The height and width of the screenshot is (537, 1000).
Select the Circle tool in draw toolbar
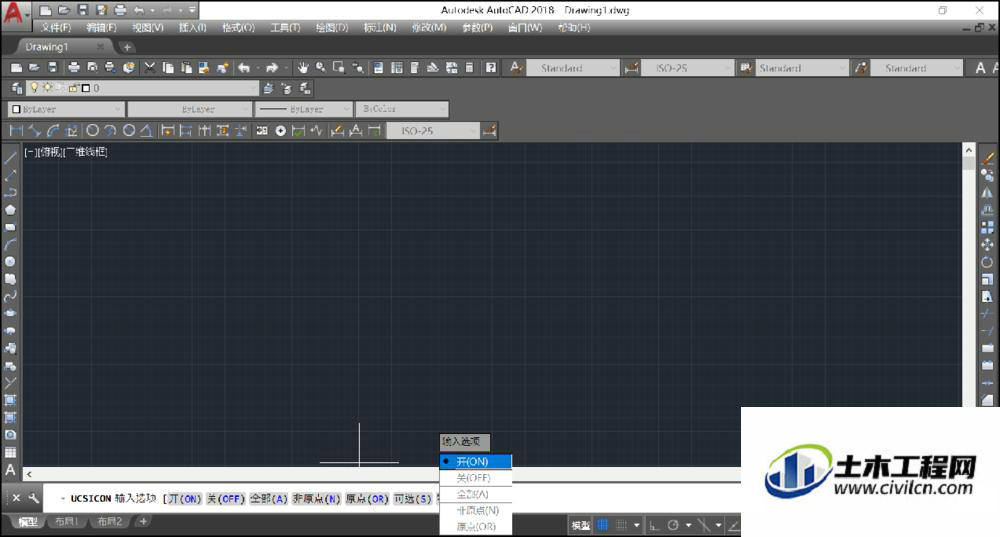tap(10, 261)
